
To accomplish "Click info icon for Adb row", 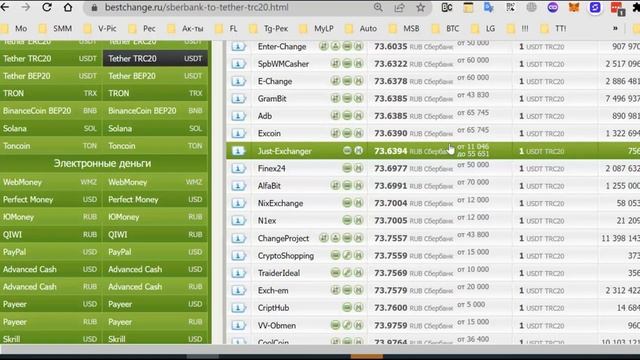I will (238, 116).
